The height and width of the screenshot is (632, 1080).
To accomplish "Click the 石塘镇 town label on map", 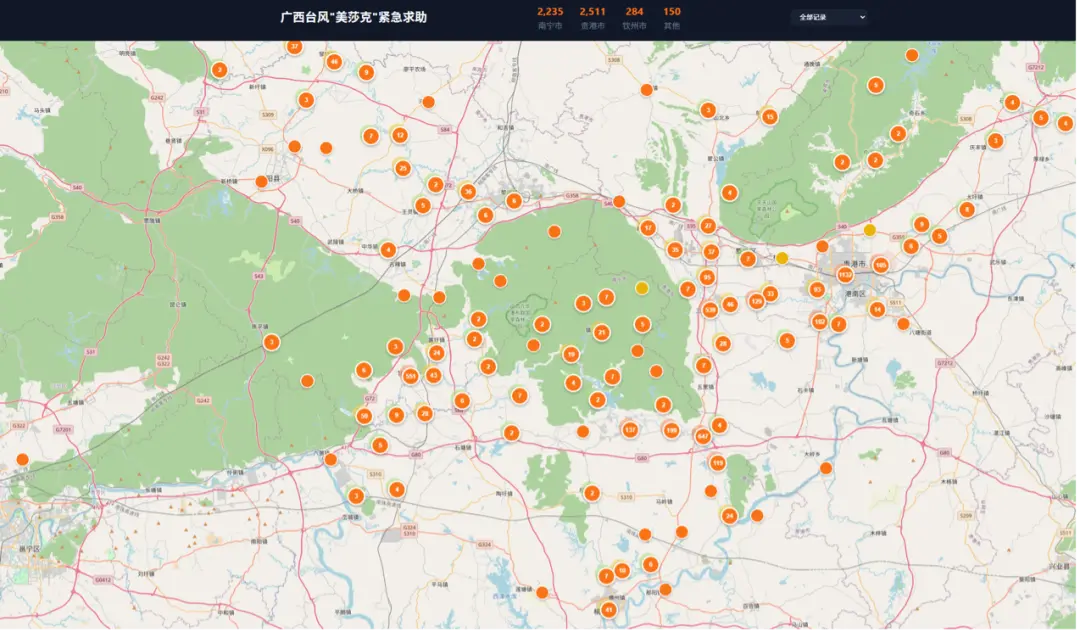I will (464, 448).
